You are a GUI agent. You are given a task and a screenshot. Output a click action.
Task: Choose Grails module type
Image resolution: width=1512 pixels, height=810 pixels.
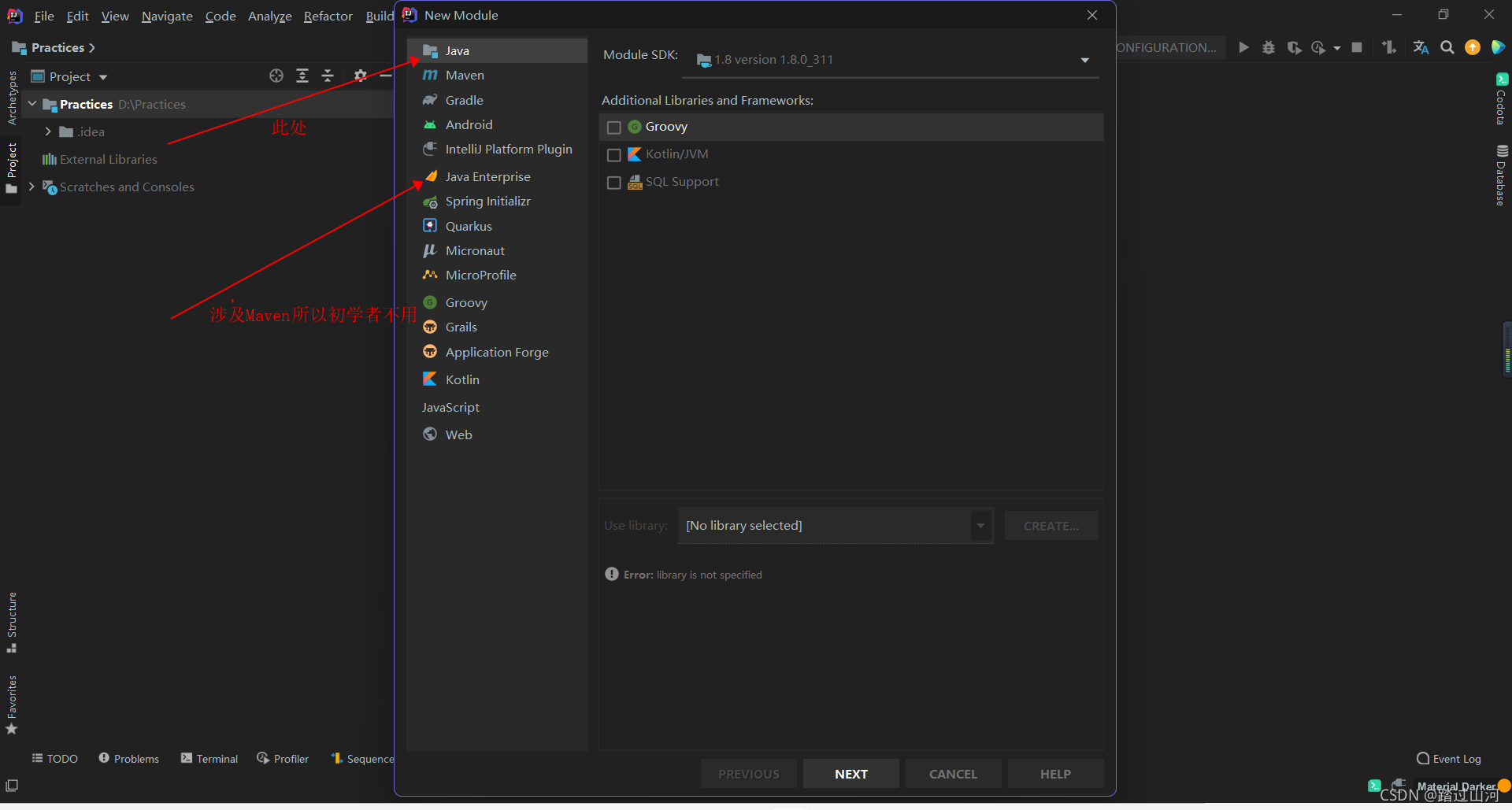pyautogui.click(x=497, y=327)
